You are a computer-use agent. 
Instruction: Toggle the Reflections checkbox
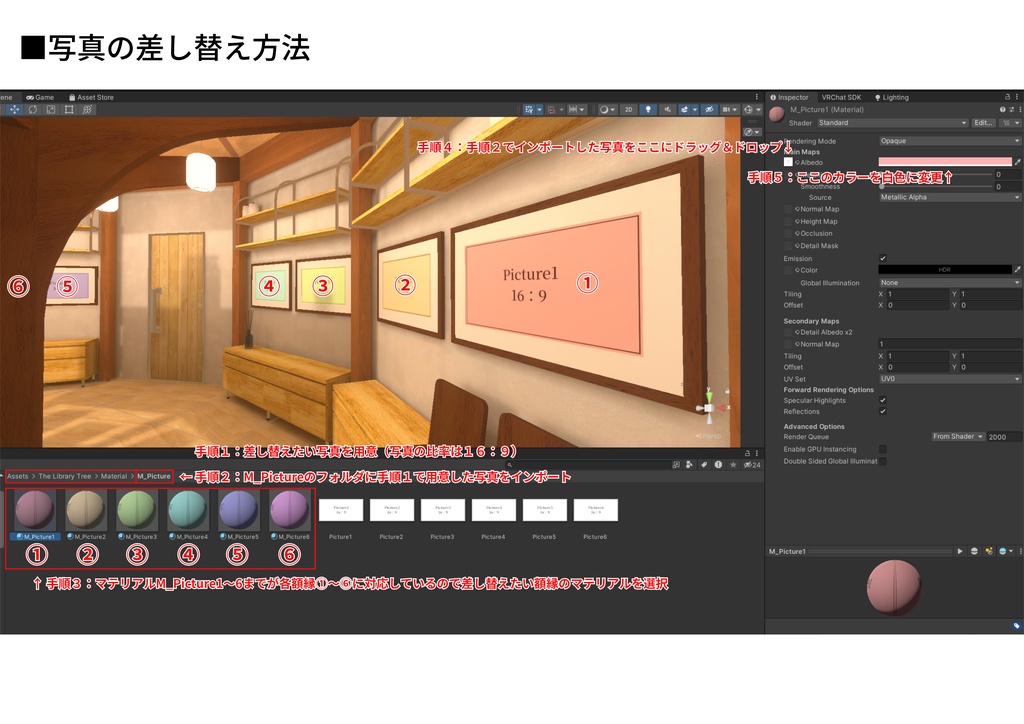pos(883,411)
